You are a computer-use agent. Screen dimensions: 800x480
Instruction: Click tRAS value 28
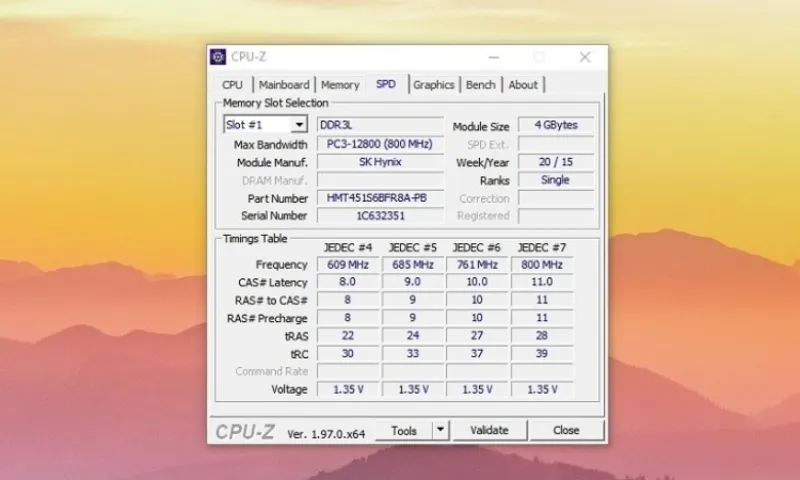click(542, 335)
